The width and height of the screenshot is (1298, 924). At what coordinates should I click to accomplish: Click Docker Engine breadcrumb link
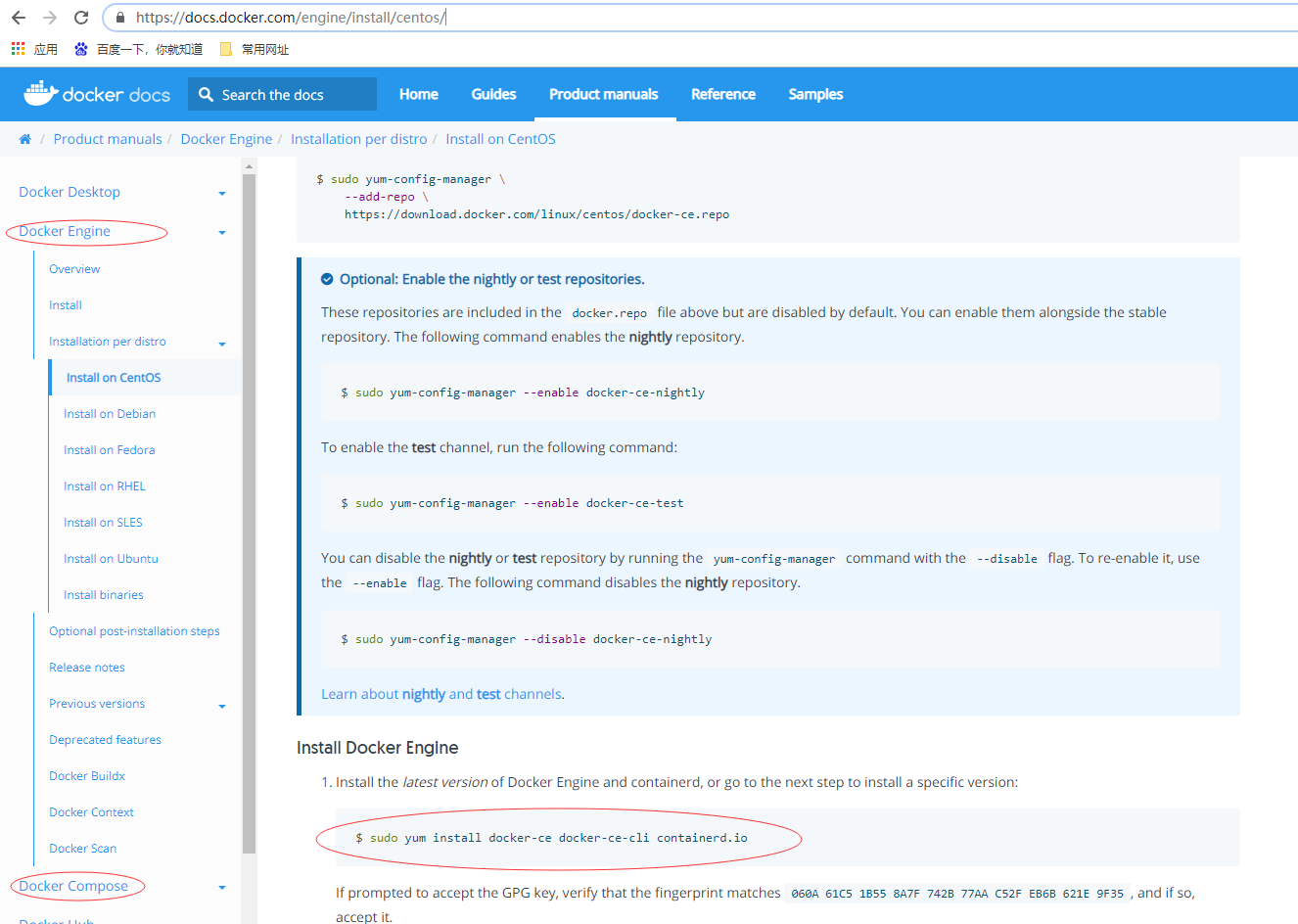coord(226,139)
